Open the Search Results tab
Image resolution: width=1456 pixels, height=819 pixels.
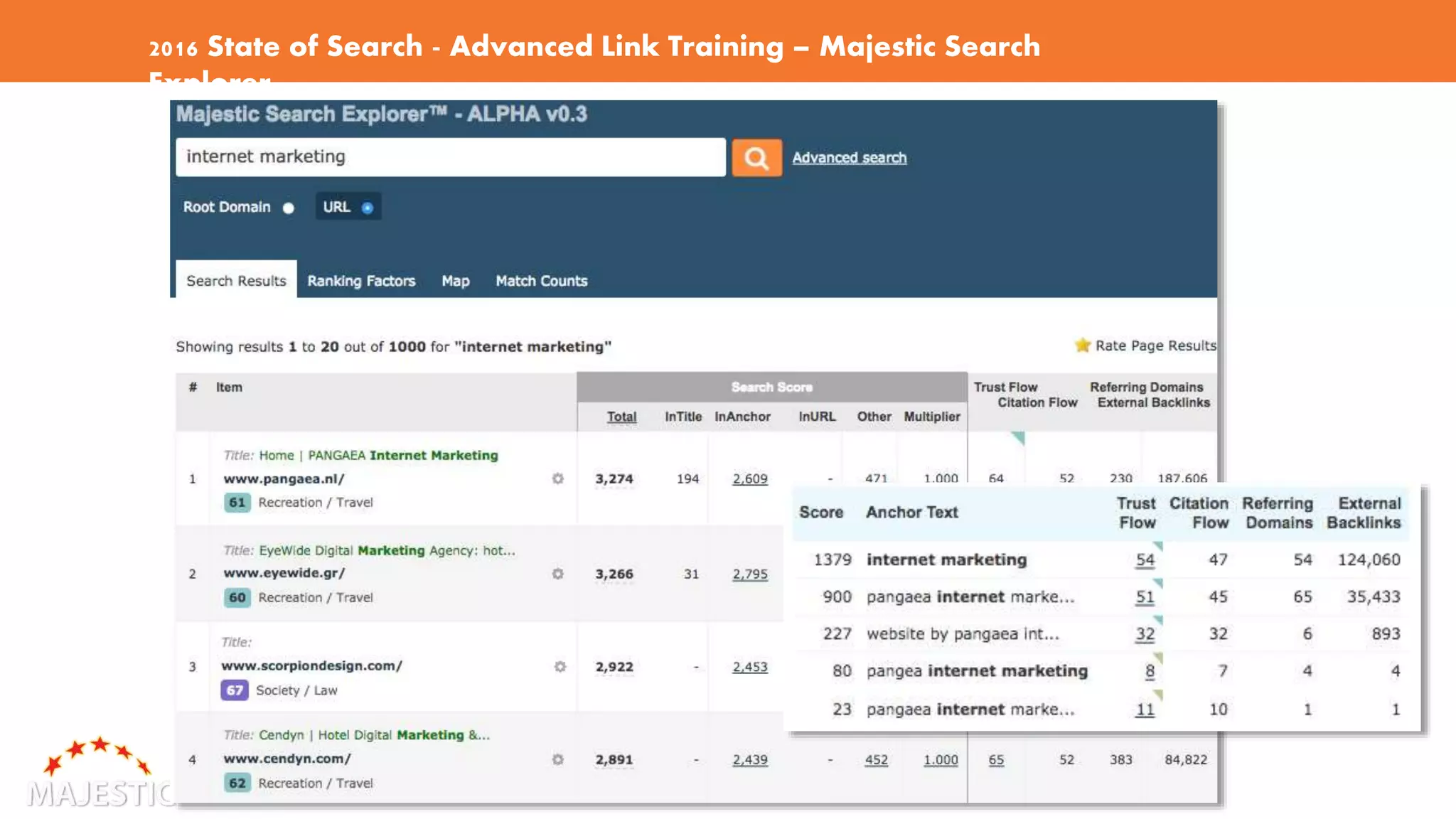236,280
